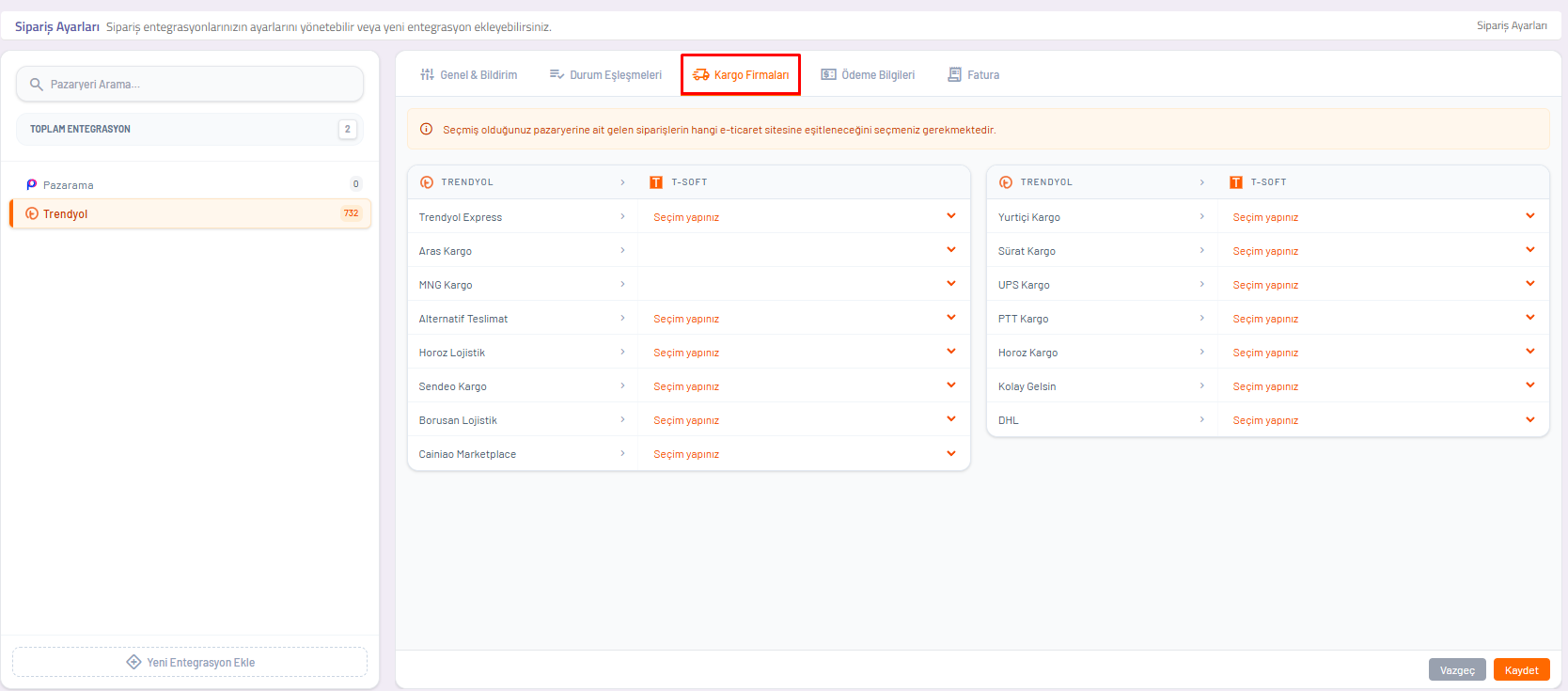Open the T-Soft dropdown for Trendyol Express
The height and width of the screenshot is (691, 1568).
(804, 216)
